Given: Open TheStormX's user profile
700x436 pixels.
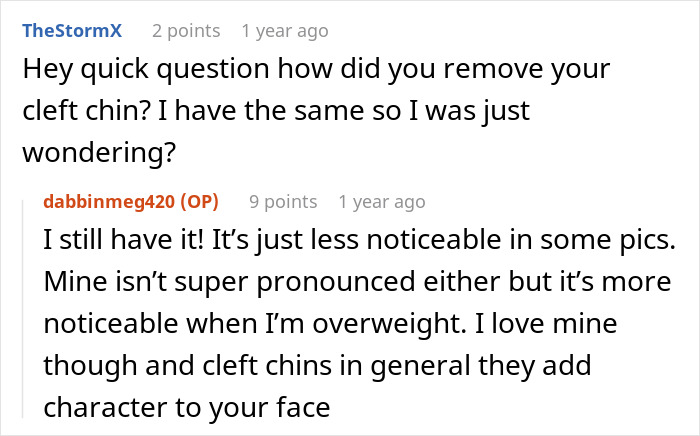Looking at the screenshot, I should (72, 31).
